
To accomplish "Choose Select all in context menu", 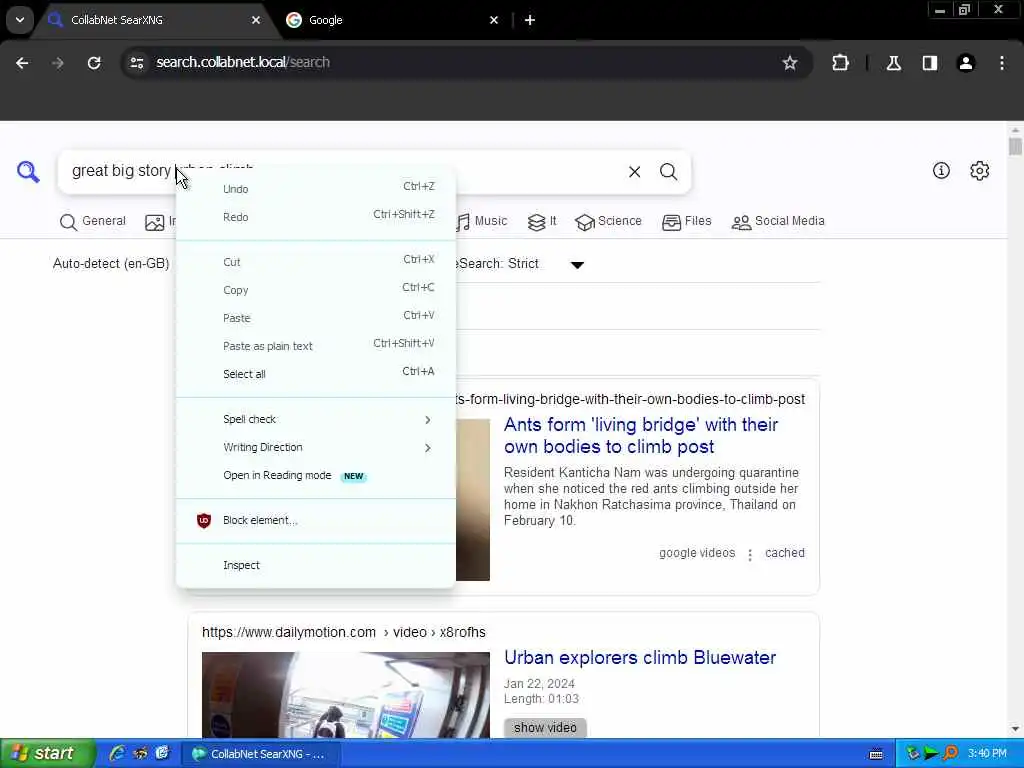I will pos(316,374).
